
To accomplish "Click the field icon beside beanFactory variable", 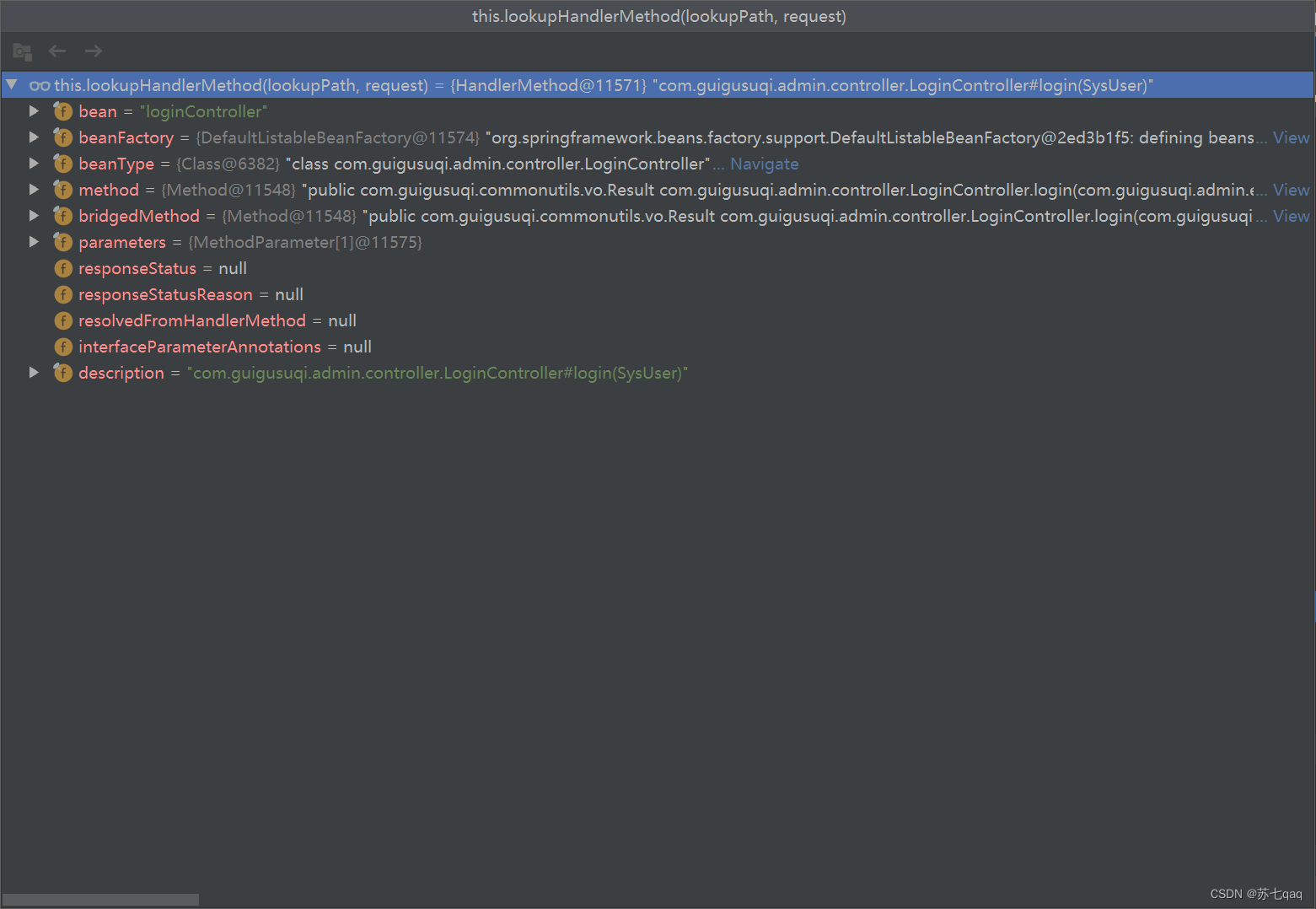I will 62,137.
